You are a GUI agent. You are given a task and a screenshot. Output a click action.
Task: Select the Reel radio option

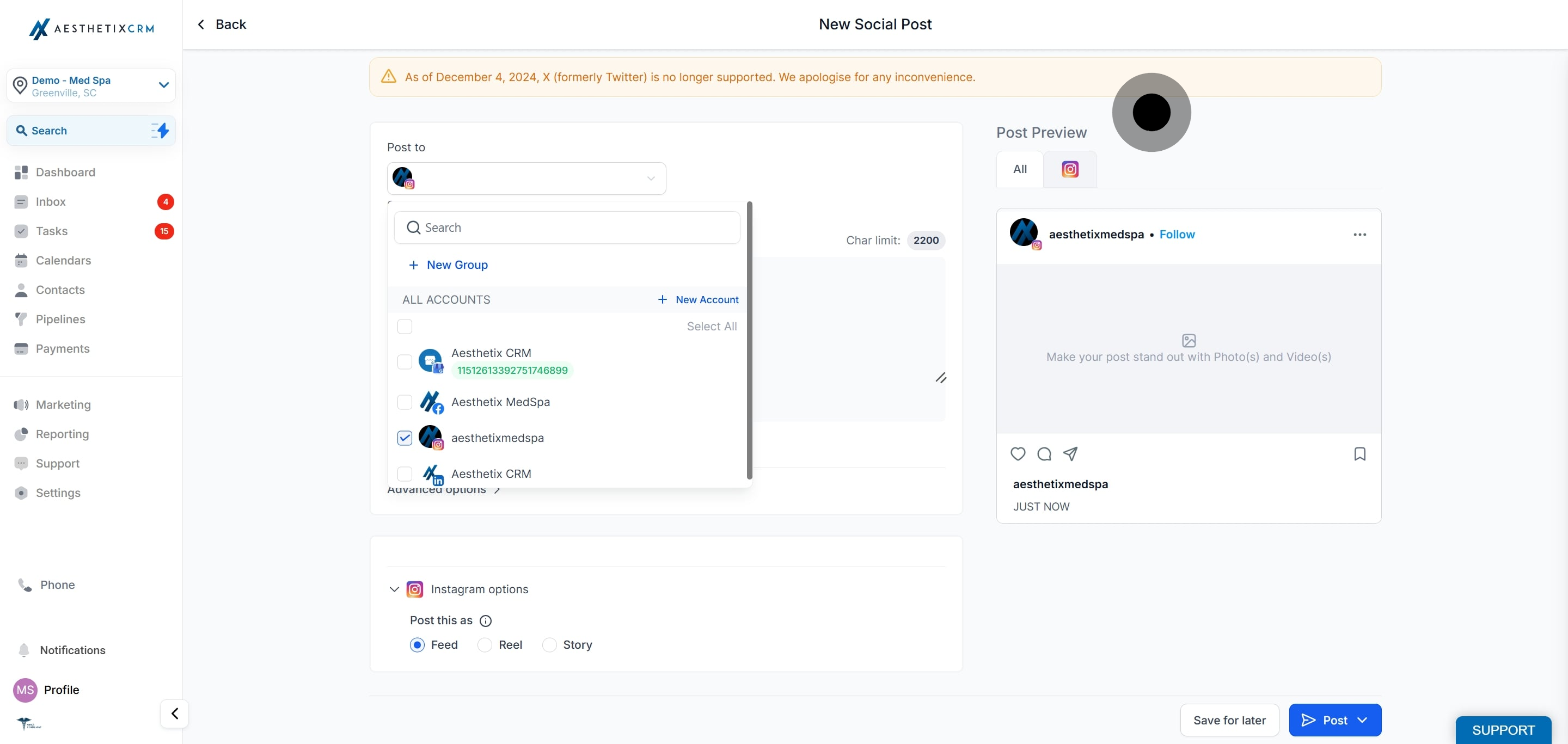point(485,645)
